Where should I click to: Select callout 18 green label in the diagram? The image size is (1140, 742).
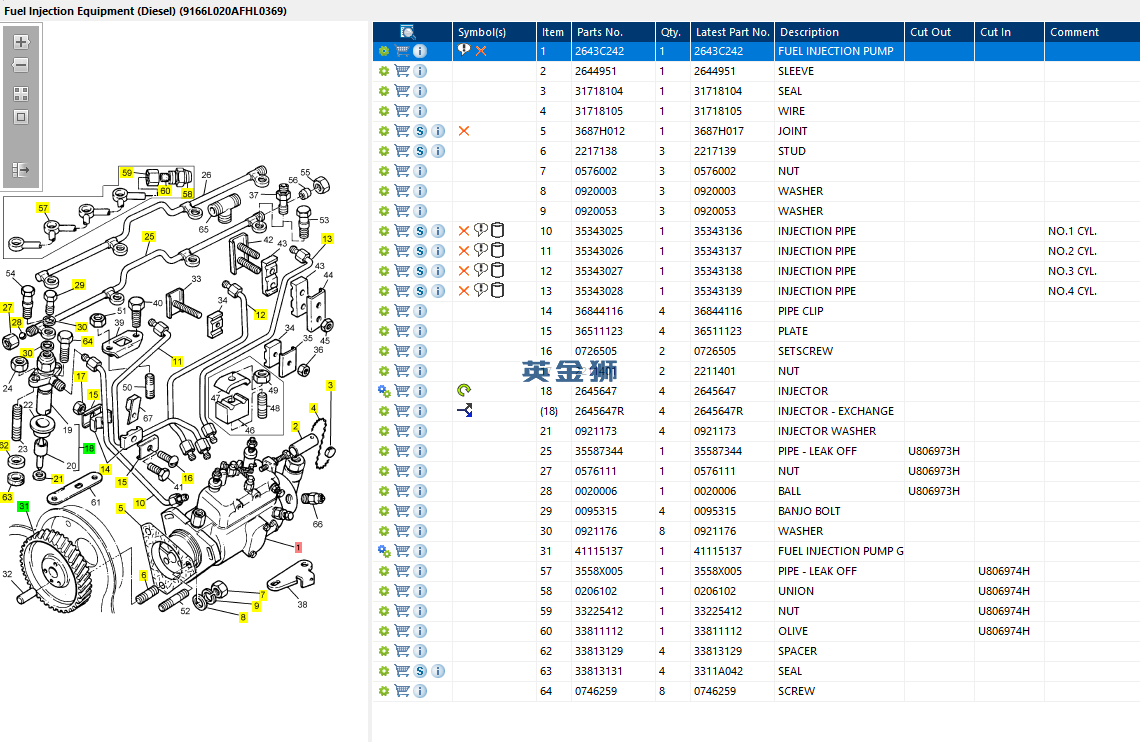89,448
